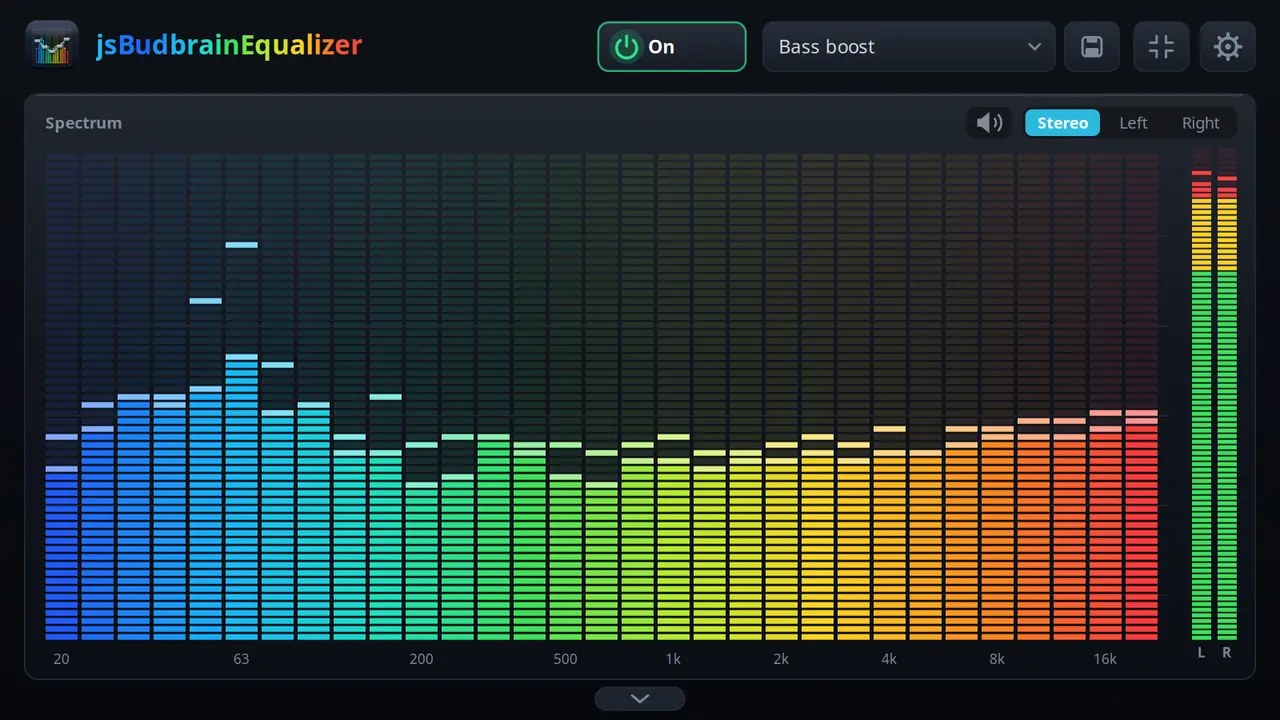Click the 1k frequency axis label

coord(673,659)
